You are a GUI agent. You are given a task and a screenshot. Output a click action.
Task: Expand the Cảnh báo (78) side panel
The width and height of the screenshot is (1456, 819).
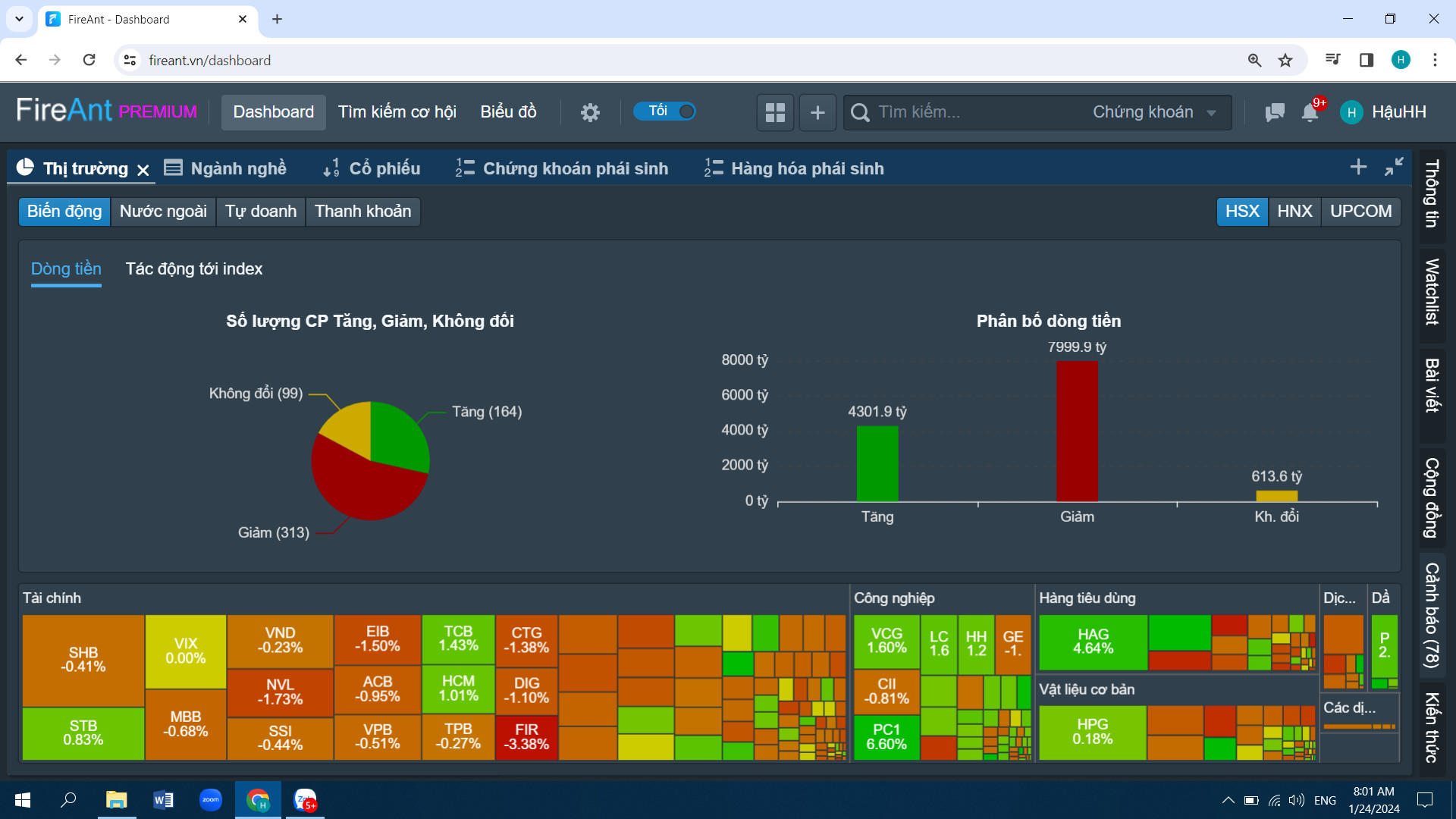click(x=1432, y=615)
